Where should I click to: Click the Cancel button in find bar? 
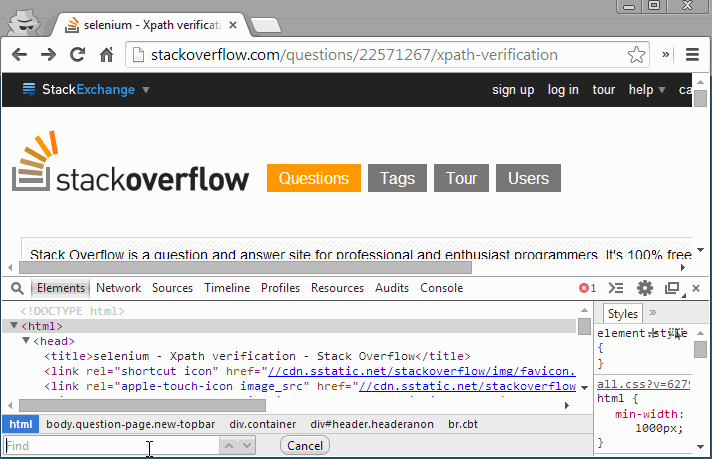[305, 445]
